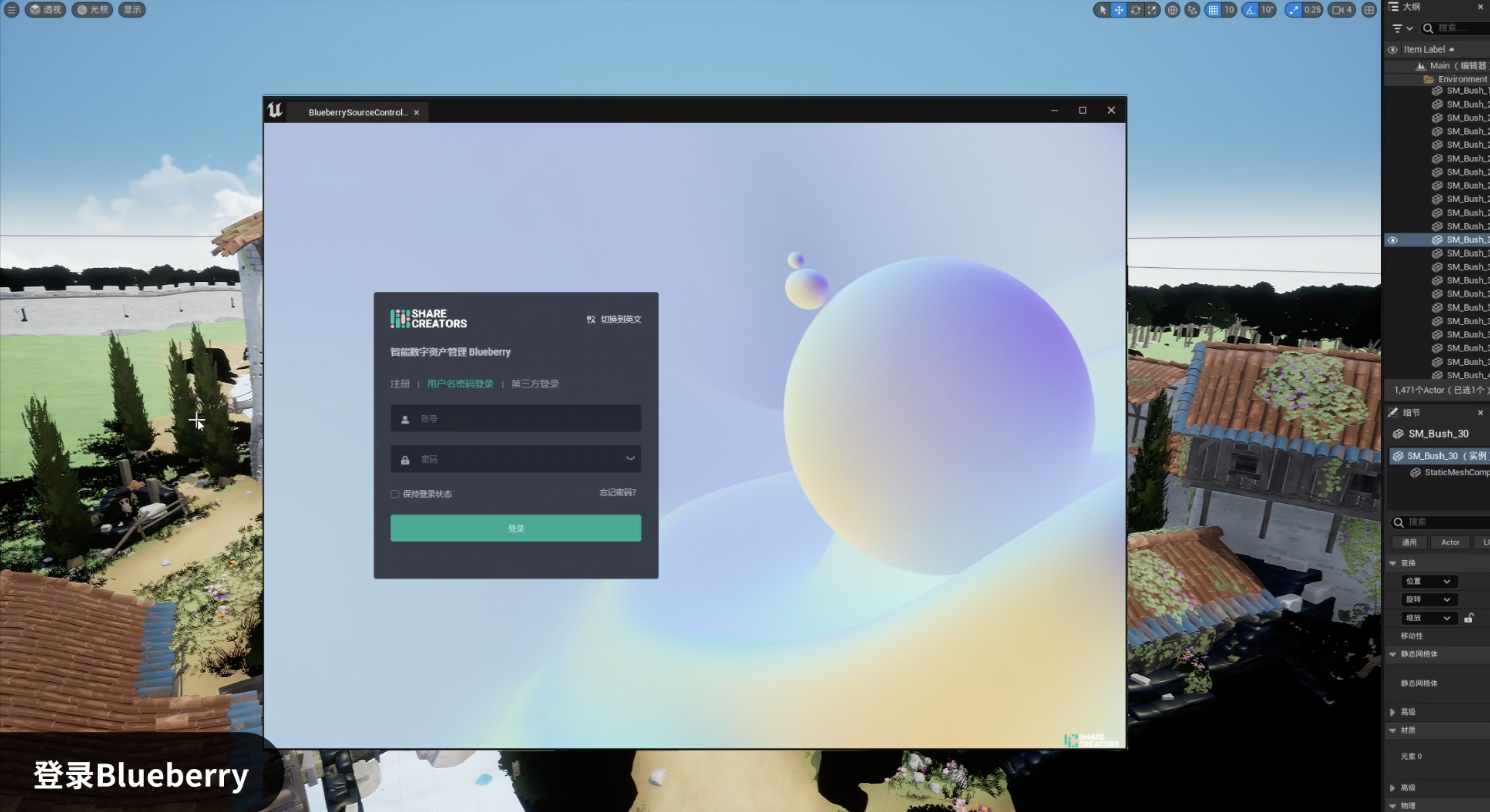Toggle visibility eye of highlighted SM_Bush row
This screenshot has width=1490, height=812.
pyautogui.click(x=1393, y=240)
